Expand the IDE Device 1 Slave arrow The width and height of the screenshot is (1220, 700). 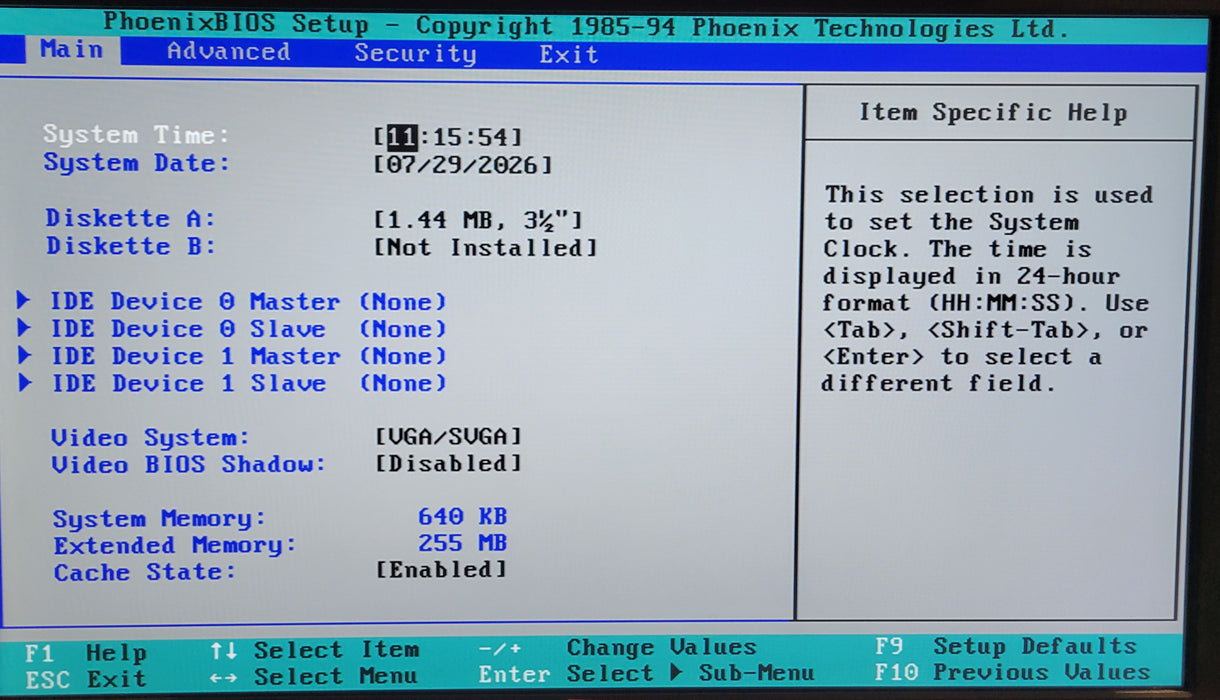tap(25, 382)
